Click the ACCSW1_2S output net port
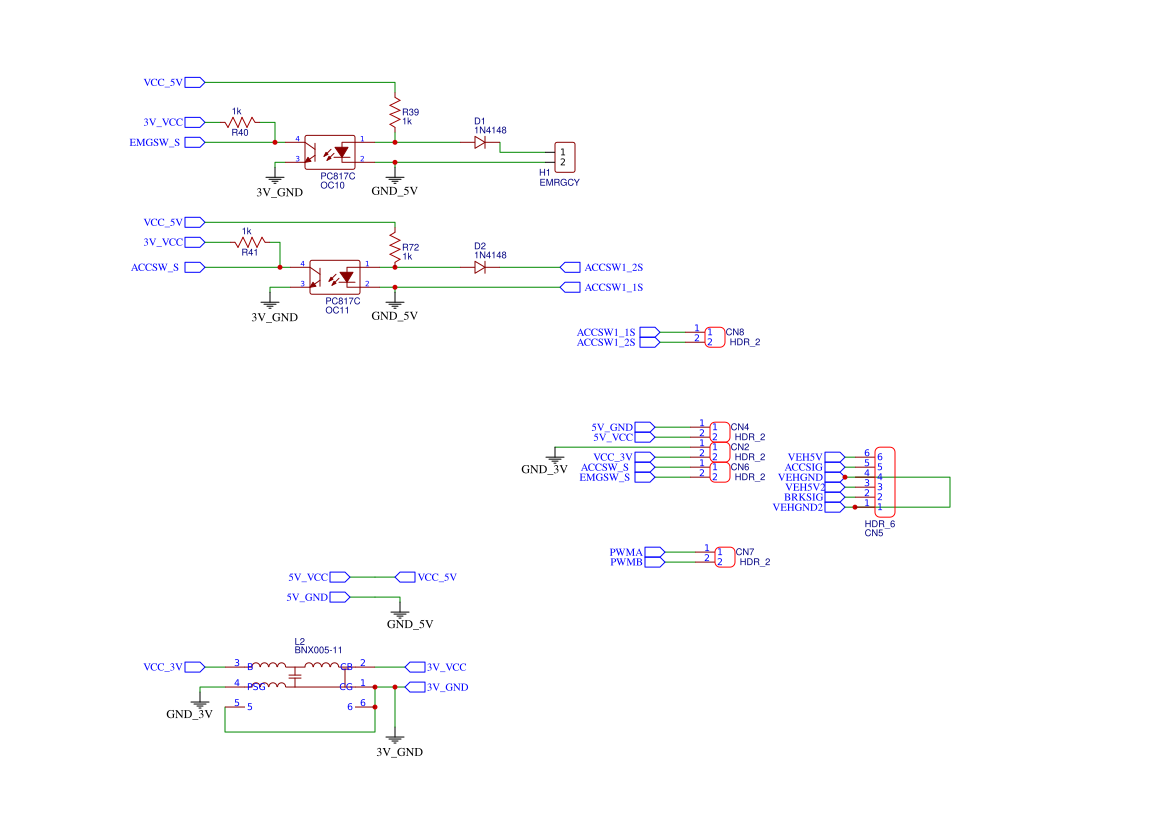 coord(570,267)
